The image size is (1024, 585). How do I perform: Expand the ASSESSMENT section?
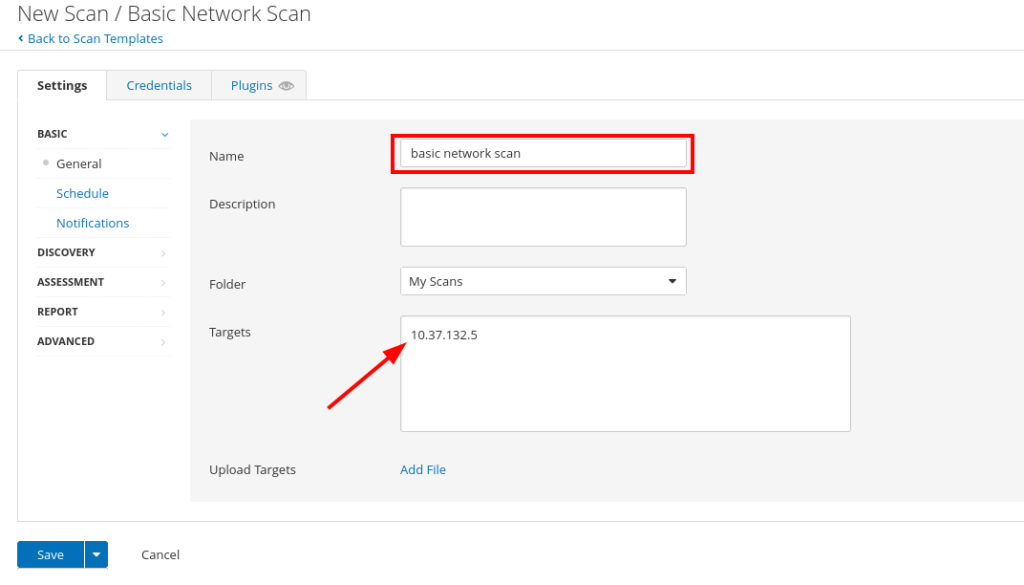(103, 282)
